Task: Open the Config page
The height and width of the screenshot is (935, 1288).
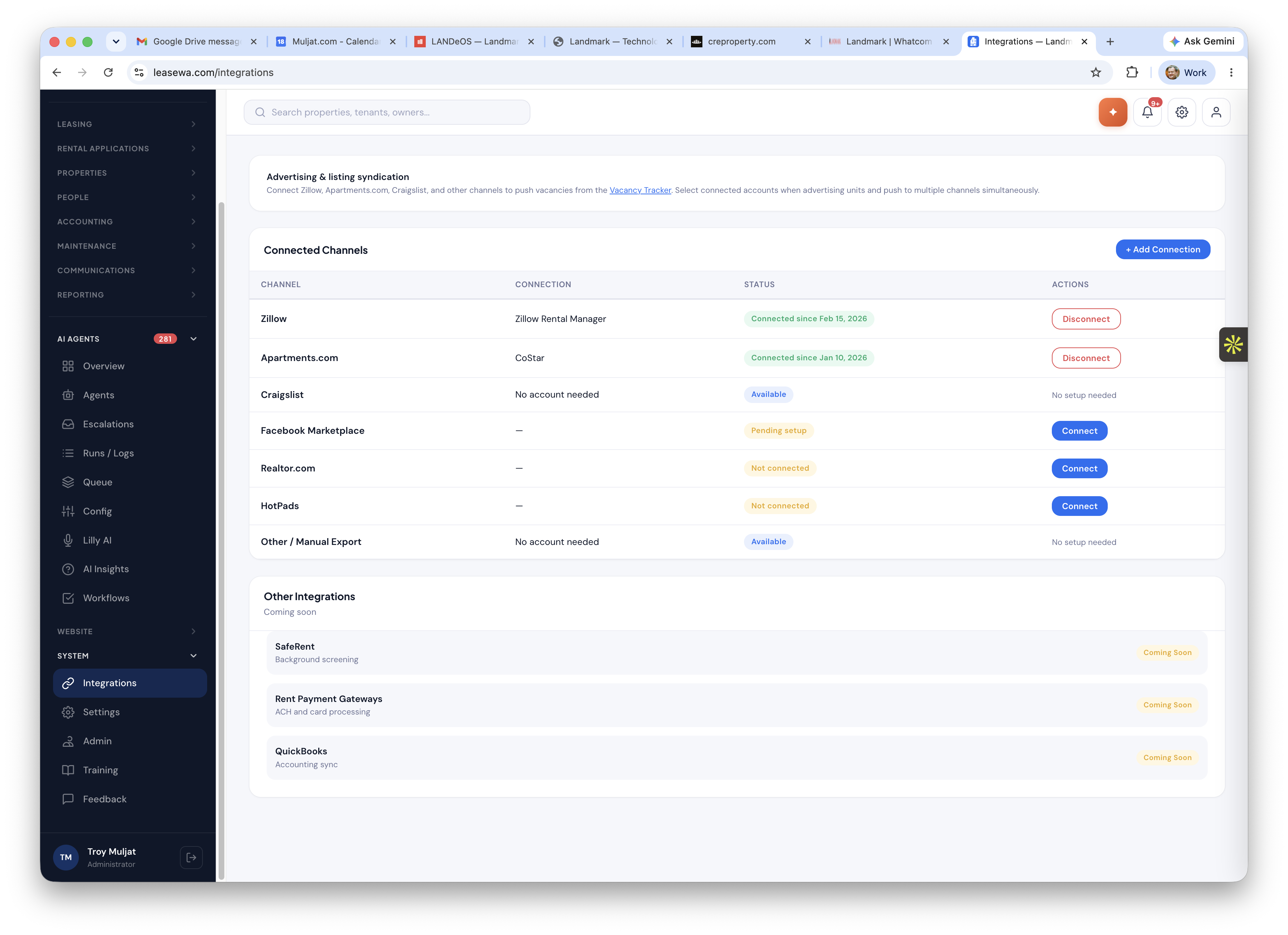Action: [129, 511]
